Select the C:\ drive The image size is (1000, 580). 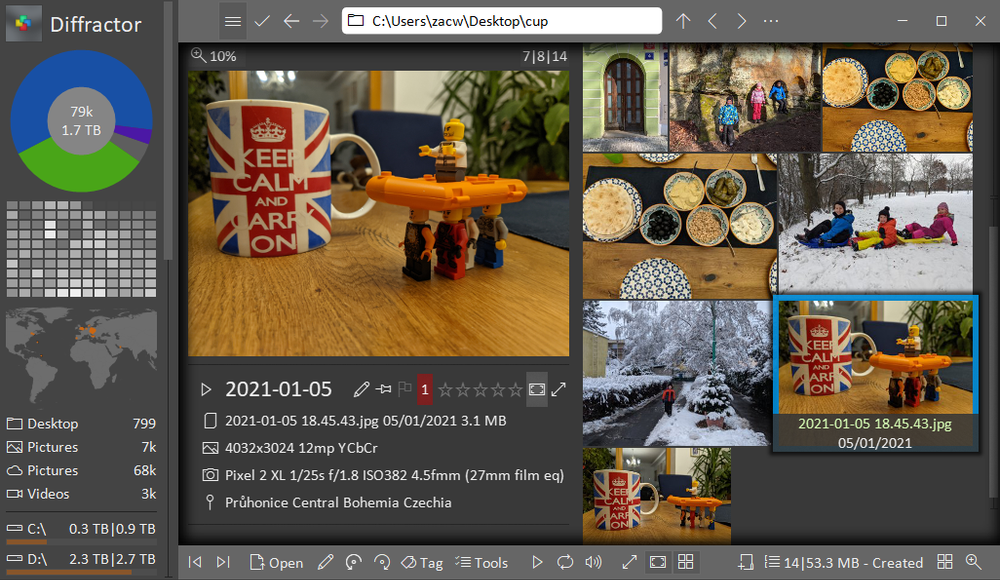tap(81, 531)
